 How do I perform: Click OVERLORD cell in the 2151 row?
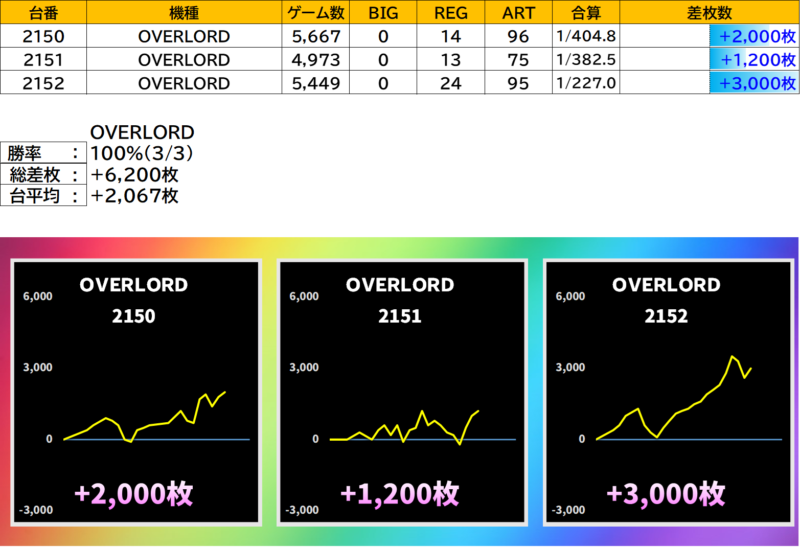184,60
